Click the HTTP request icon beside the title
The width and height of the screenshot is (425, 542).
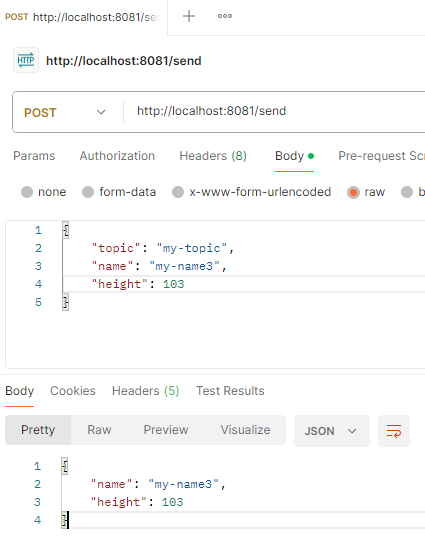(26, 60)
